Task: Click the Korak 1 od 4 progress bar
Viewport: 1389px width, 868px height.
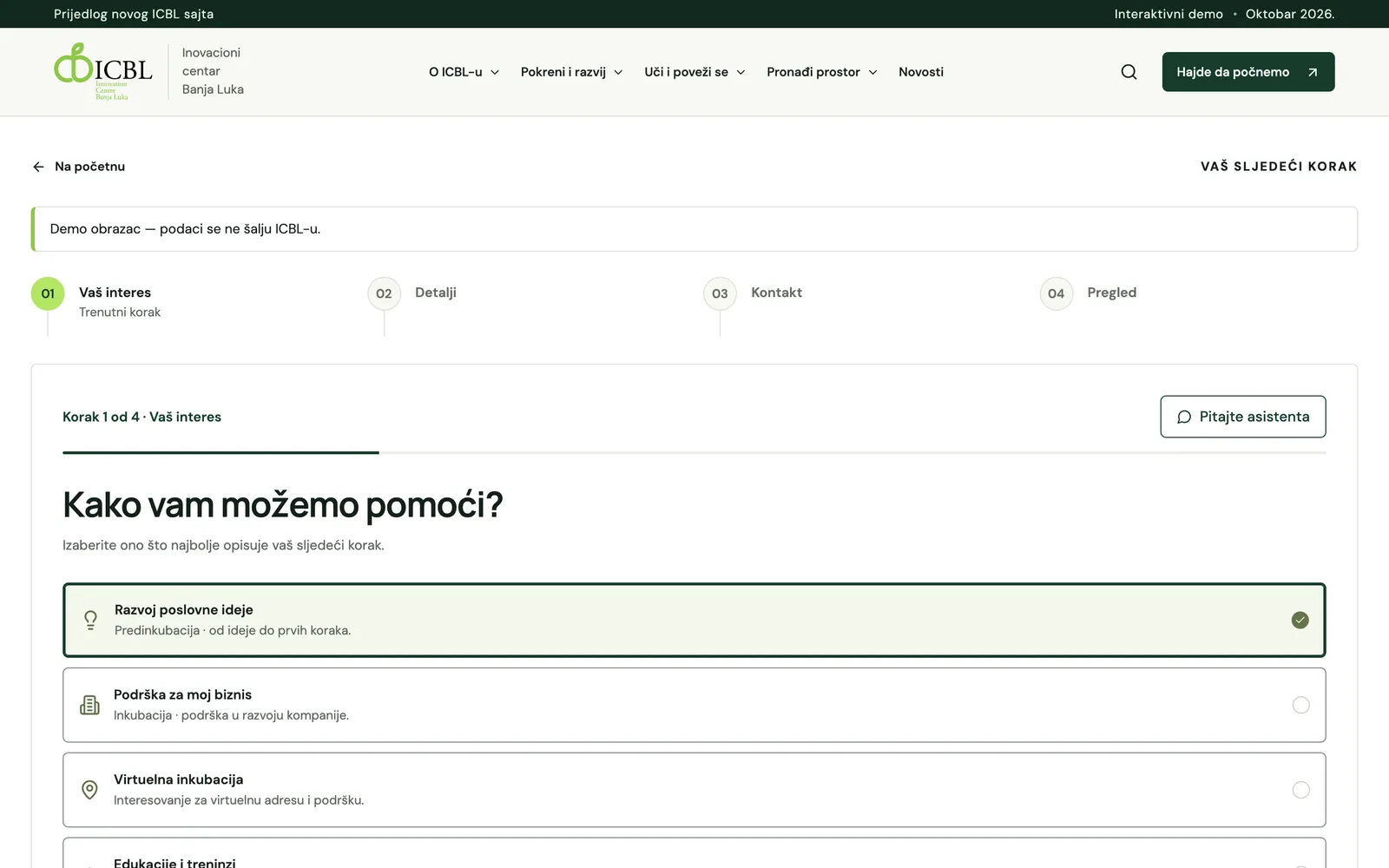Action: coord(694,452)
